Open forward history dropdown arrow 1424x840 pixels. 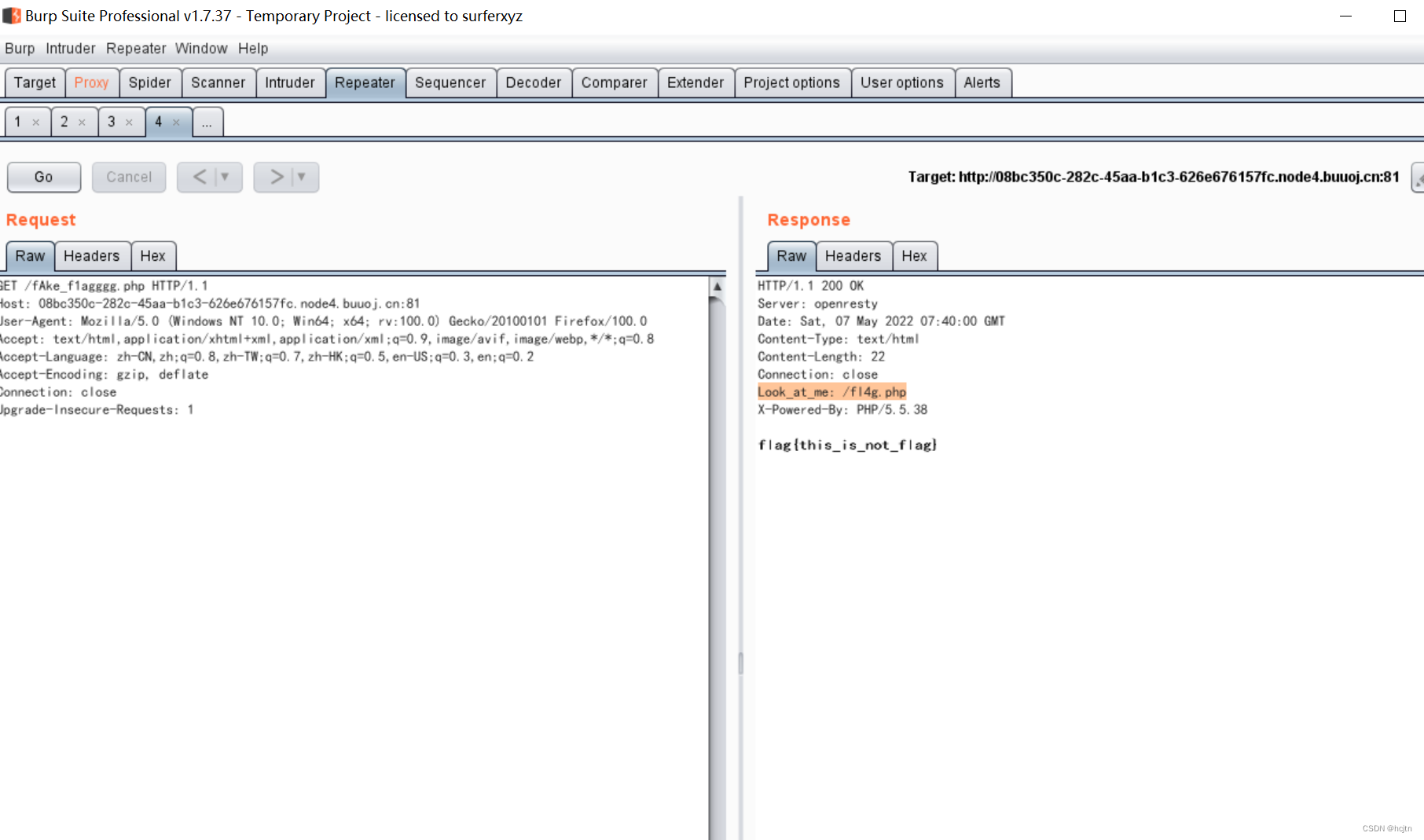pos(301,177)
